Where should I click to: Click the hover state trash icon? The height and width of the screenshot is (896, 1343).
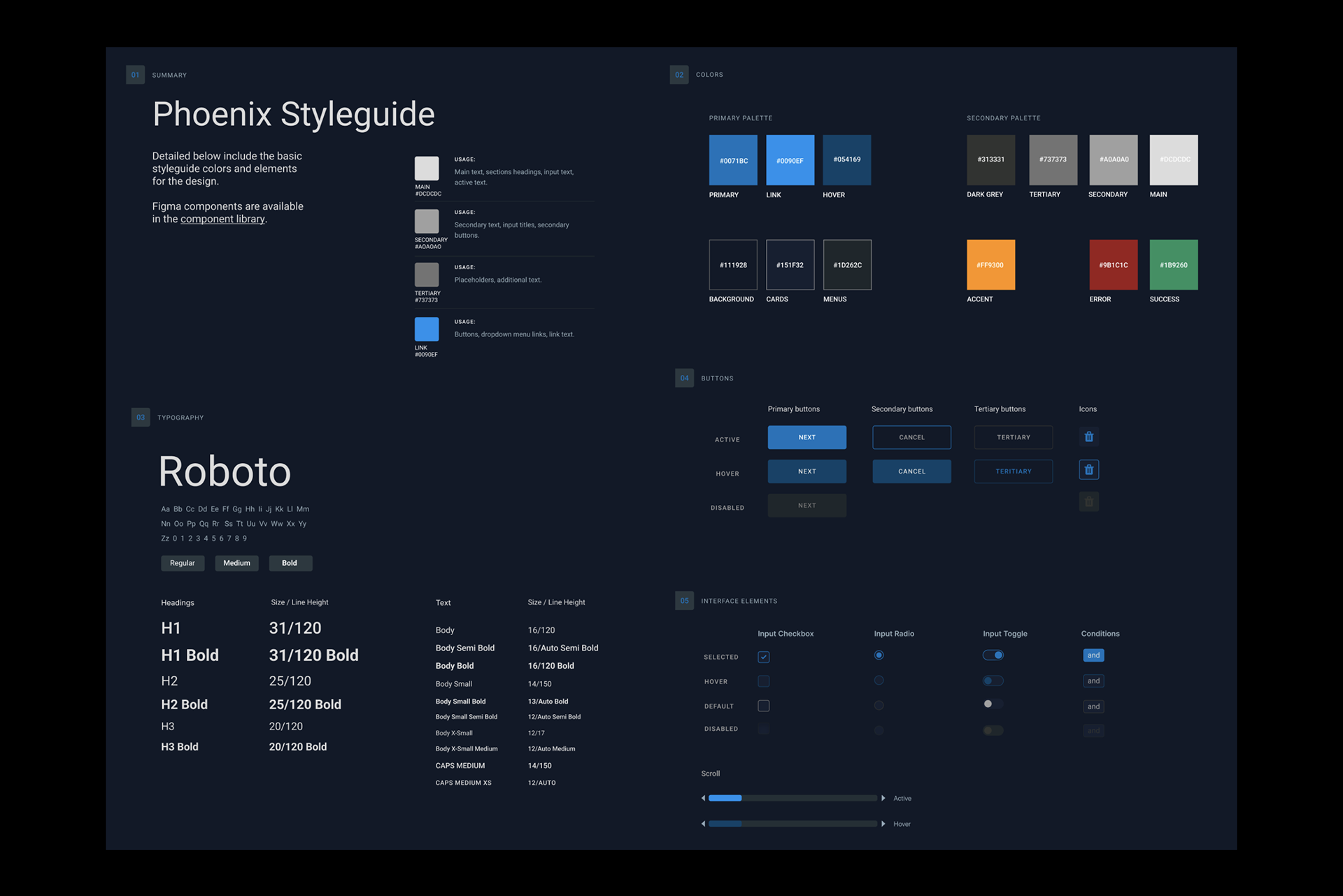[x=1088, y=470]
